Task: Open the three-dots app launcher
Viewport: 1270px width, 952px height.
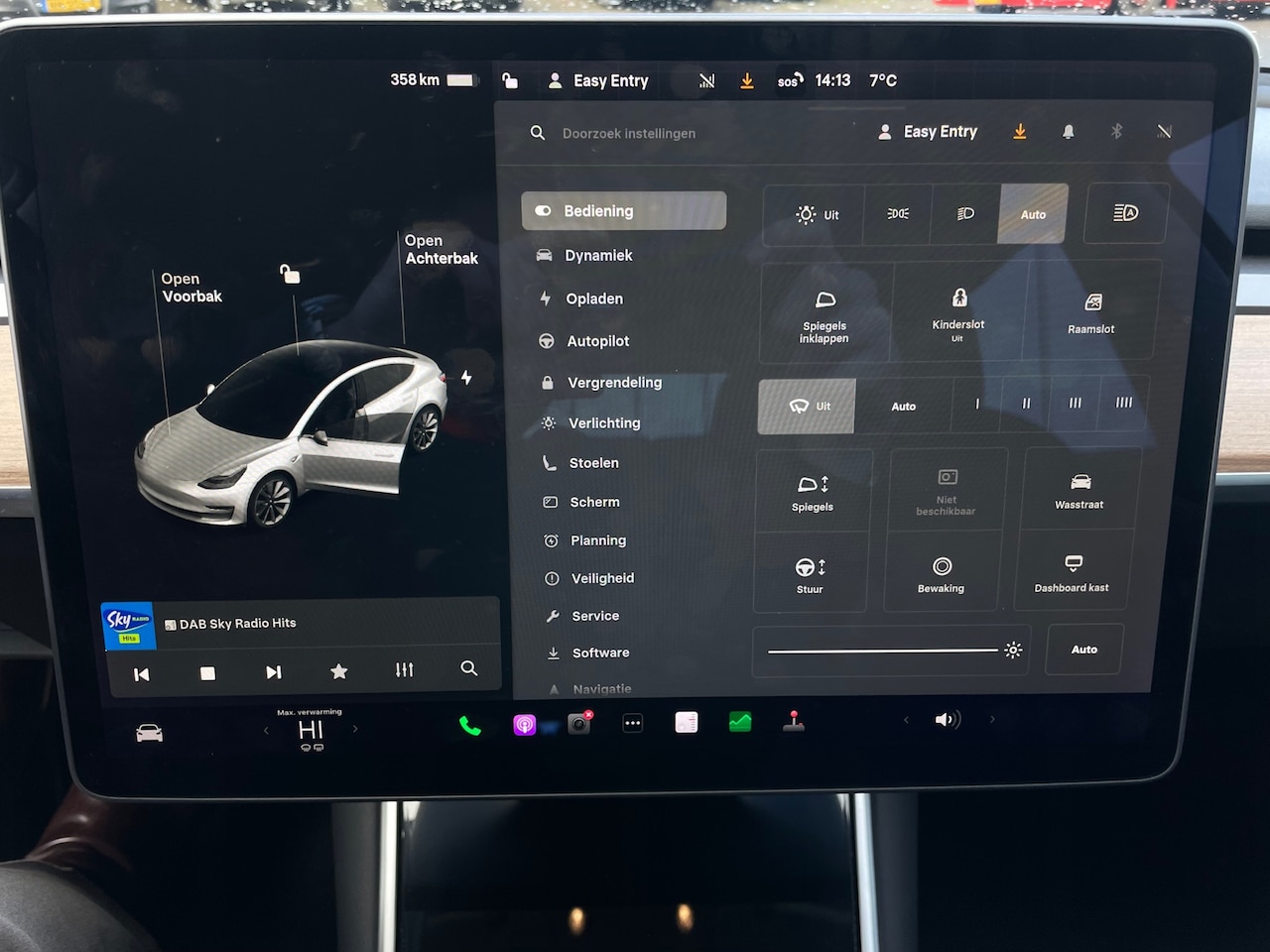Action: tap(633, 724)
